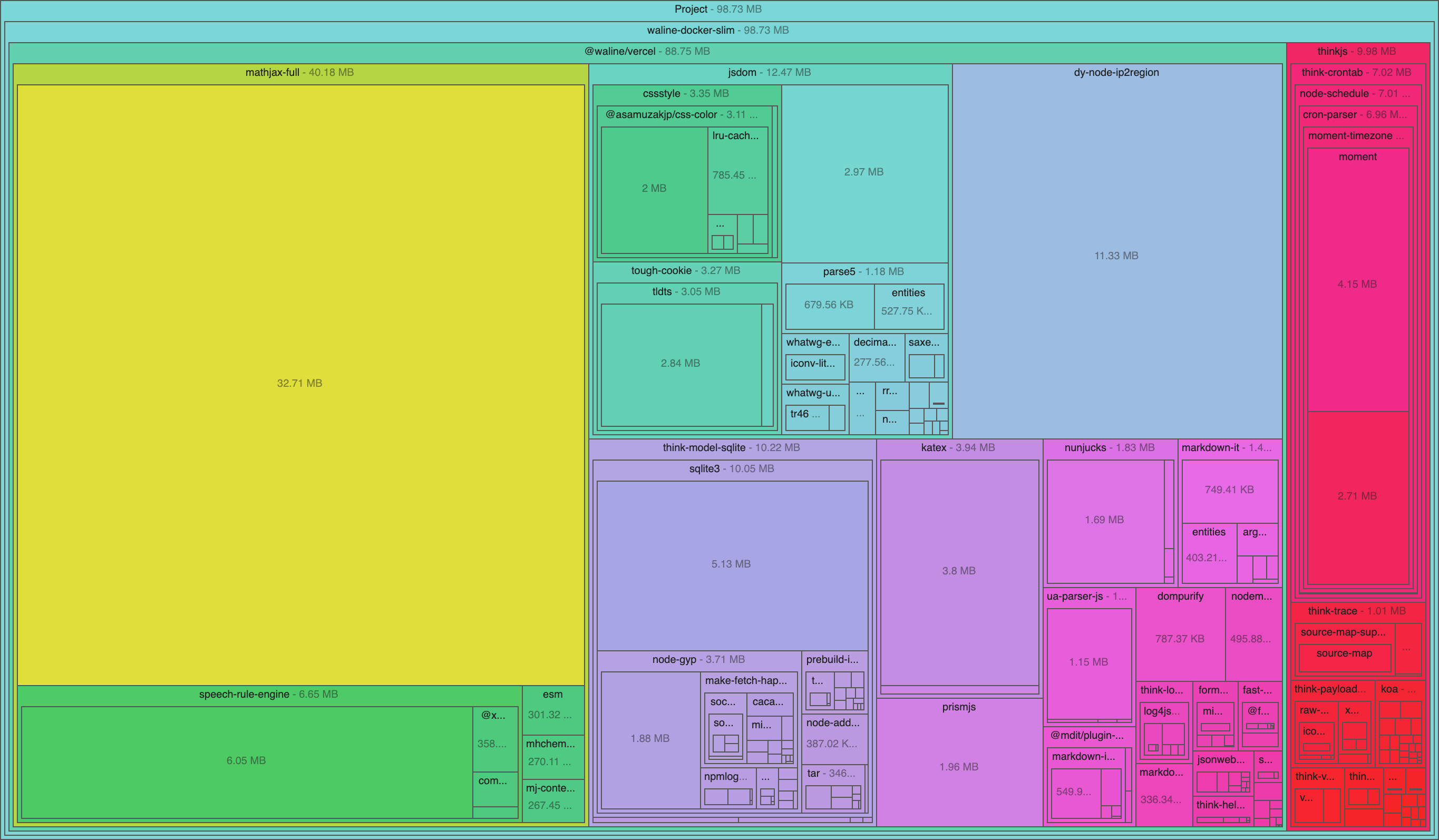Click the prismjs 1.96 MB block
This screenshot has height=840, width=1439.
tap(959, 766)
